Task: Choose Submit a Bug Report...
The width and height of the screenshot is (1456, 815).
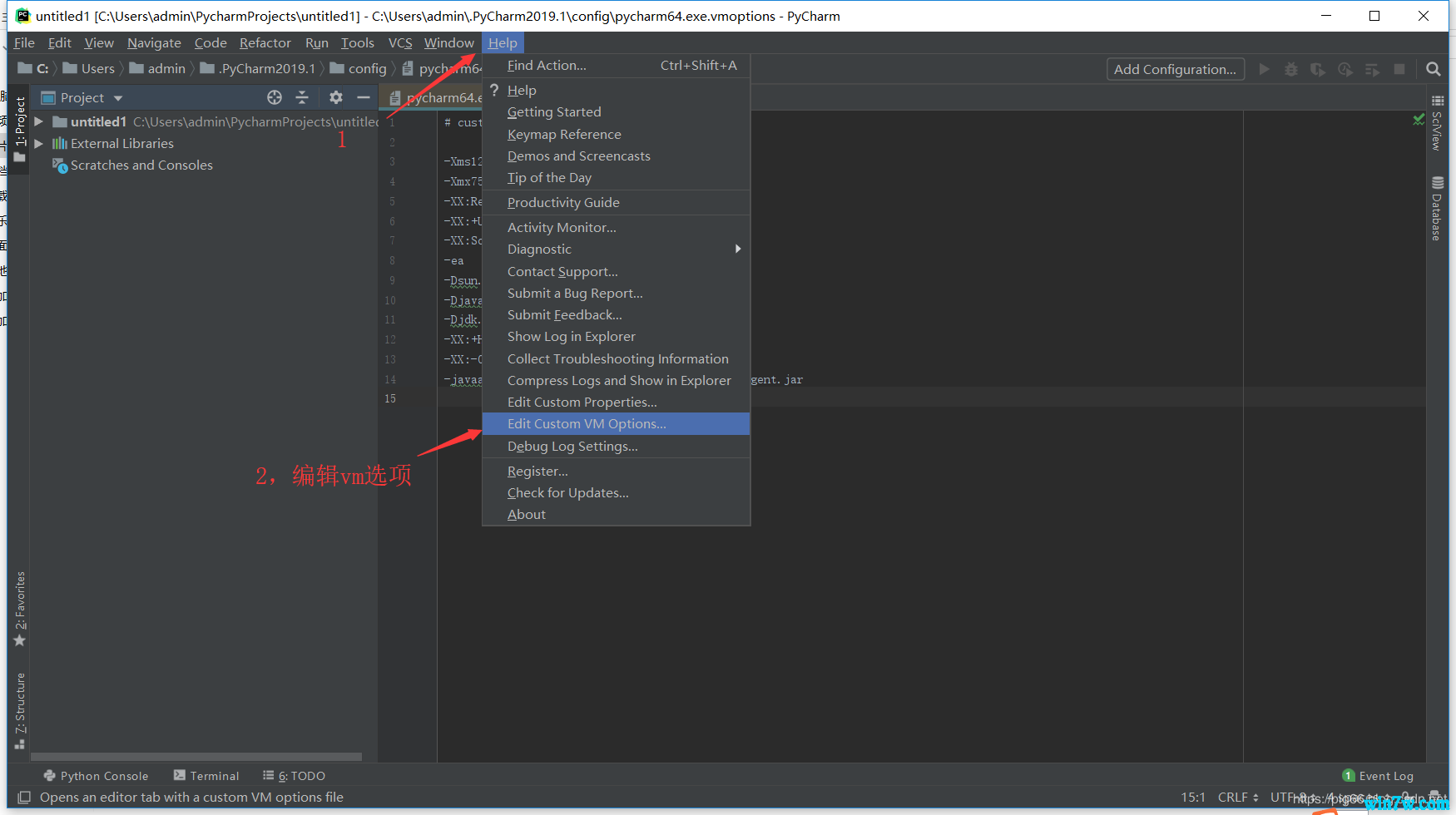Action: [616, 293]
